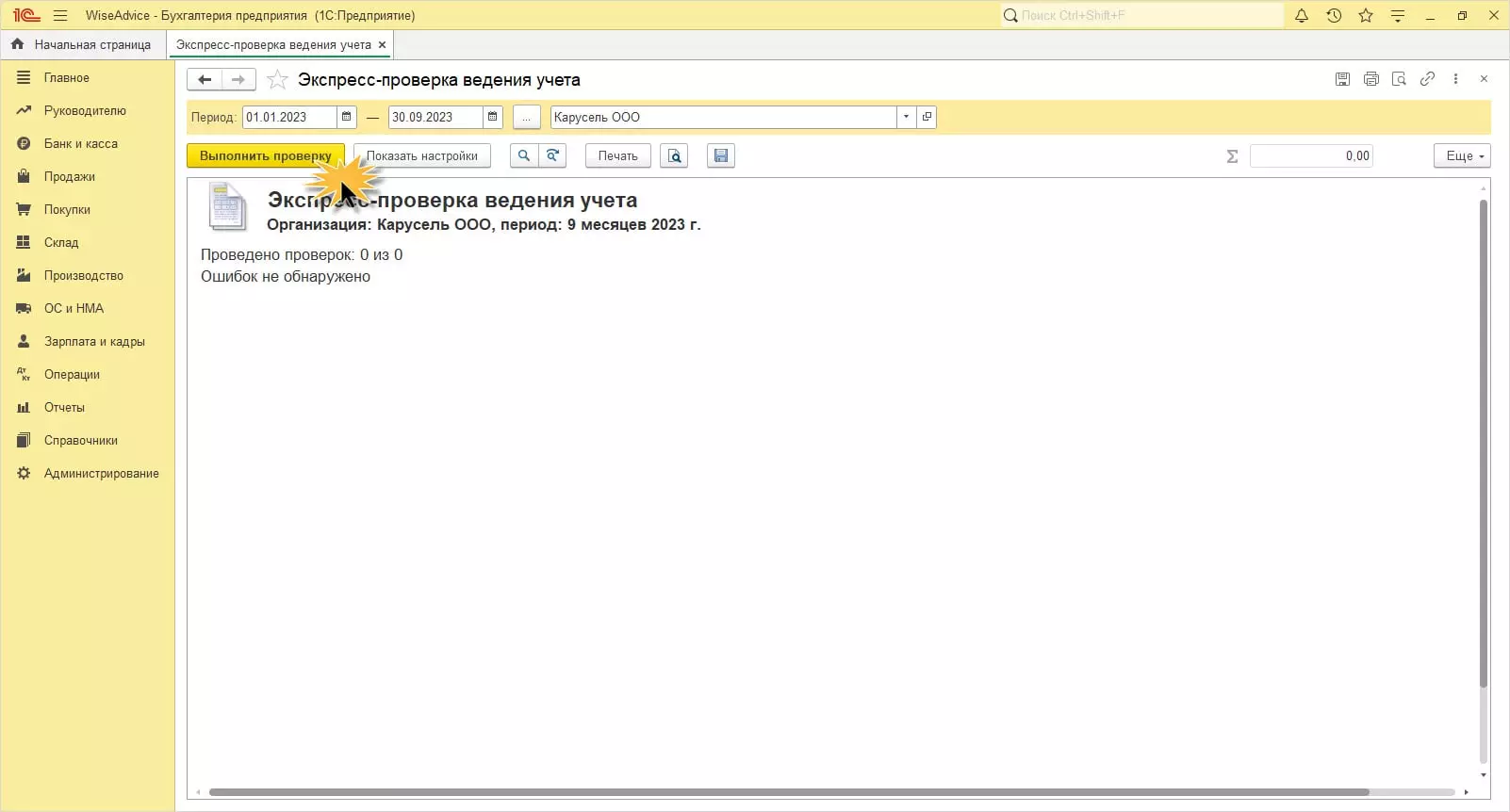Click the find next icon in toolbar
Screen dimensions: 1510x812
click(553, 156)
